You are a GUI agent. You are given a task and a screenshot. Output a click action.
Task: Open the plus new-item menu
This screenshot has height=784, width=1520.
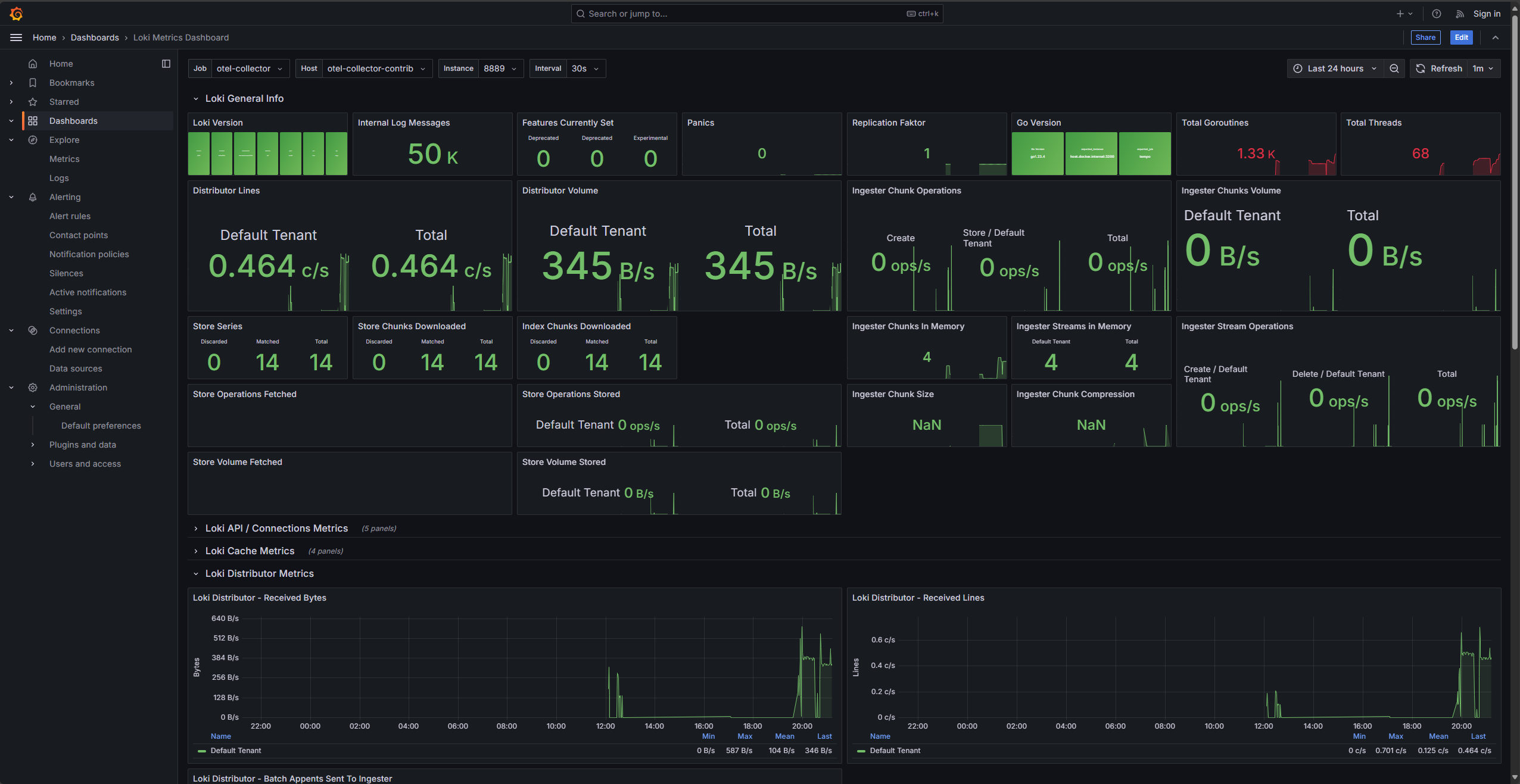point(1404,14)
